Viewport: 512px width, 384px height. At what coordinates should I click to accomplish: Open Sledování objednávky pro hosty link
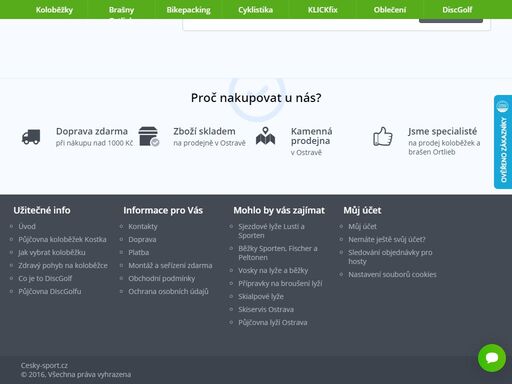tap(390, 257)
